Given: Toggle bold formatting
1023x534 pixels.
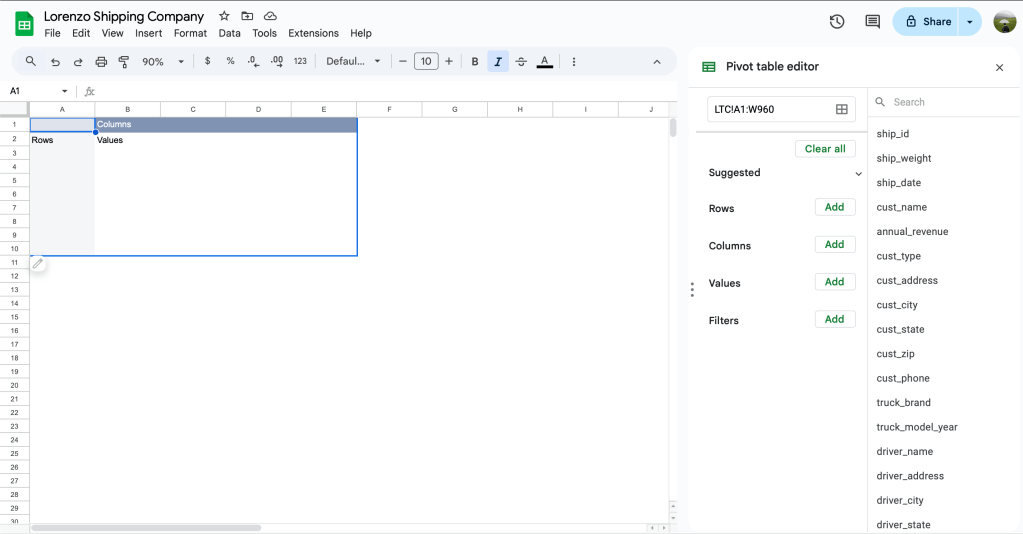Looking at the screenshot, I should tap(474, 61).
